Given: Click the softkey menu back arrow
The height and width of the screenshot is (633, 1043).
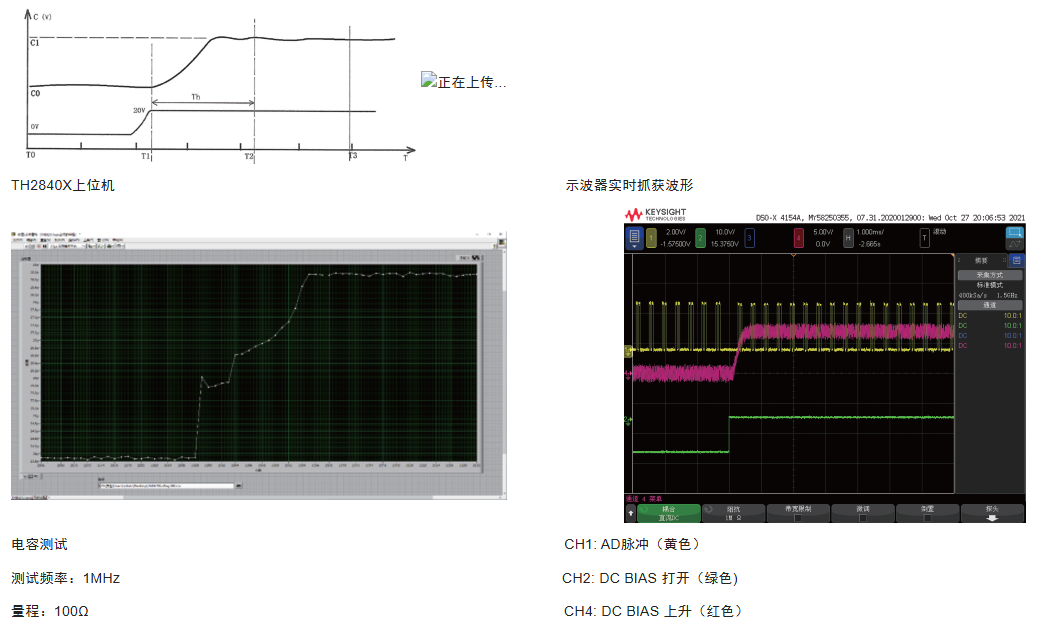Looking at the screenshot, I should [x=631, y=513].
